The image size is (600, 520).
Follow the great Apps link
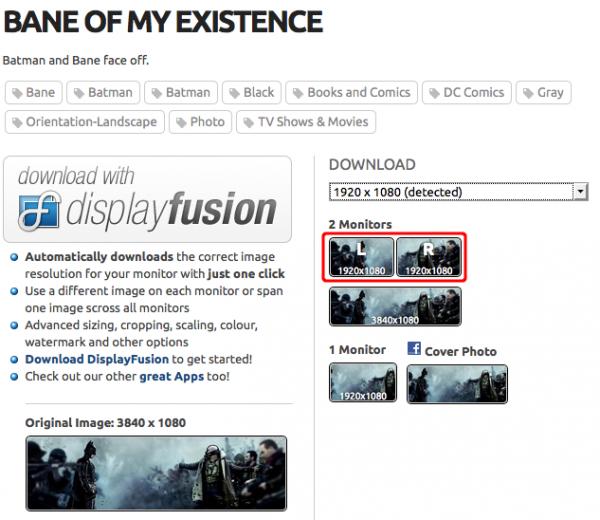[171, 377]
